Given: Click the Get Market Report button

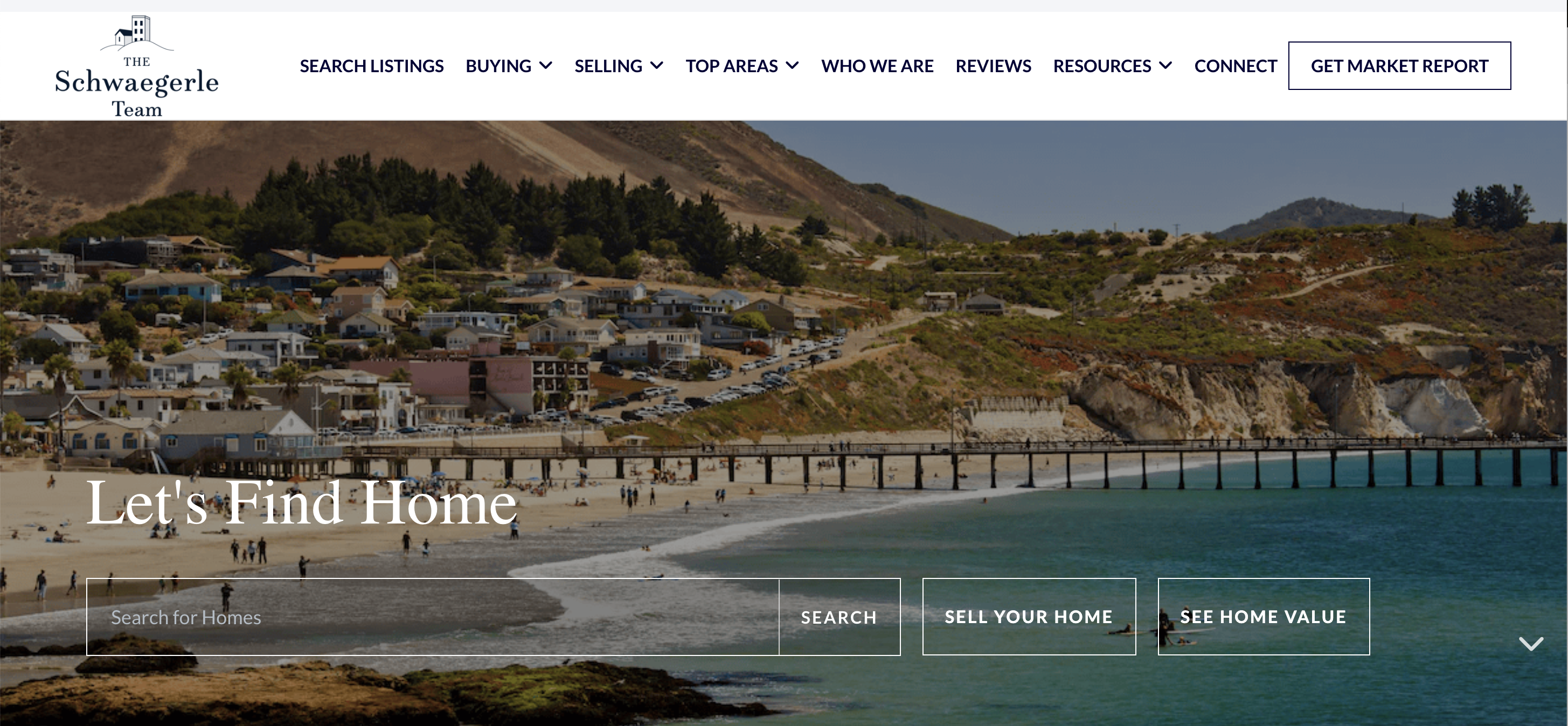Looking at the screenshot, I should click(1399, 66).
